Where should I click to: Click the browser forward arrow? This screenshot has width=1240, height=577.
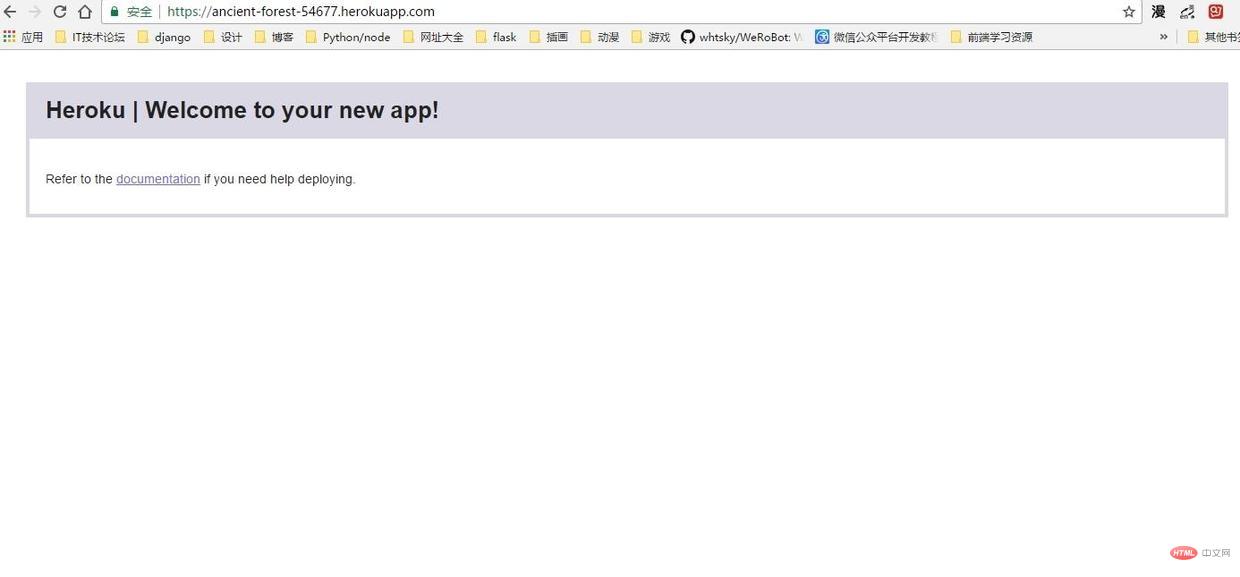(x=35, y=12)
